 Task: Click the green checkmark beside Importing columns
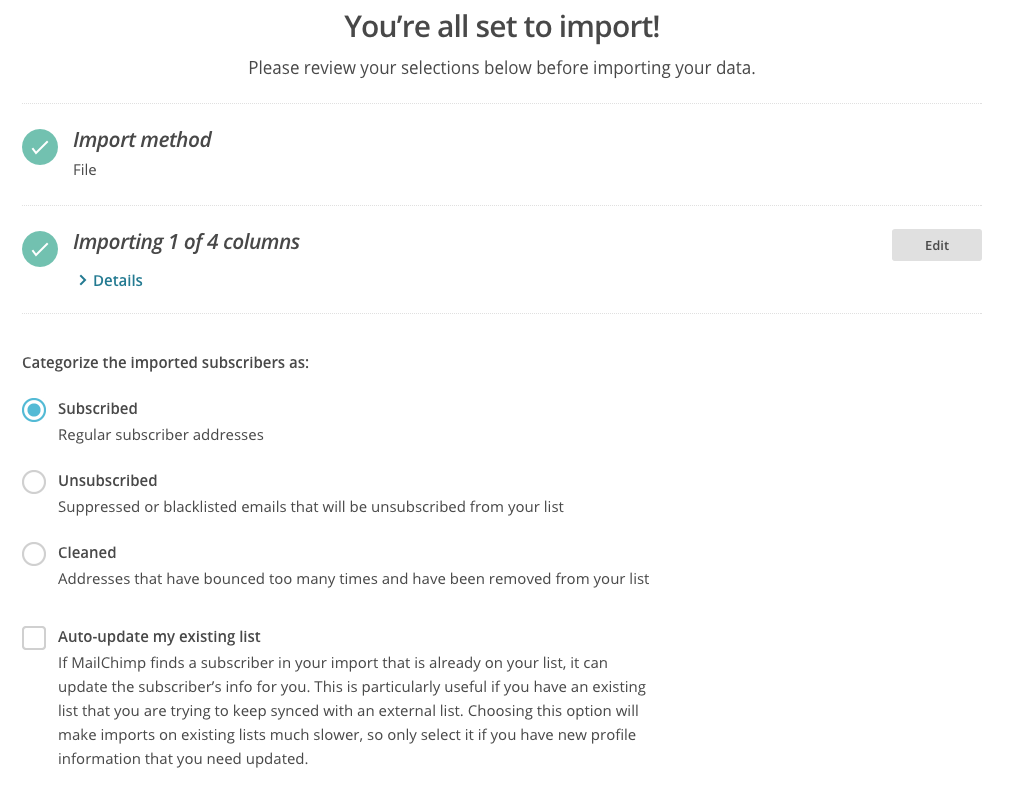[x=40, y=250]
